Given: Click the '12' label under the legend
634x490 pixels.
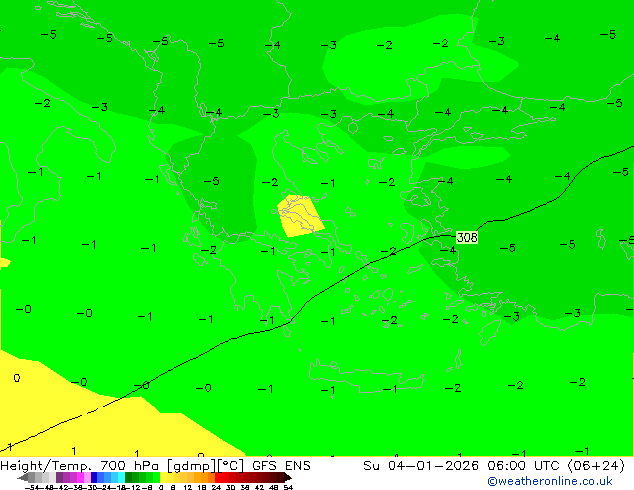Looking at the screenshot, I should pyautogui.click(x=188, y=487).
